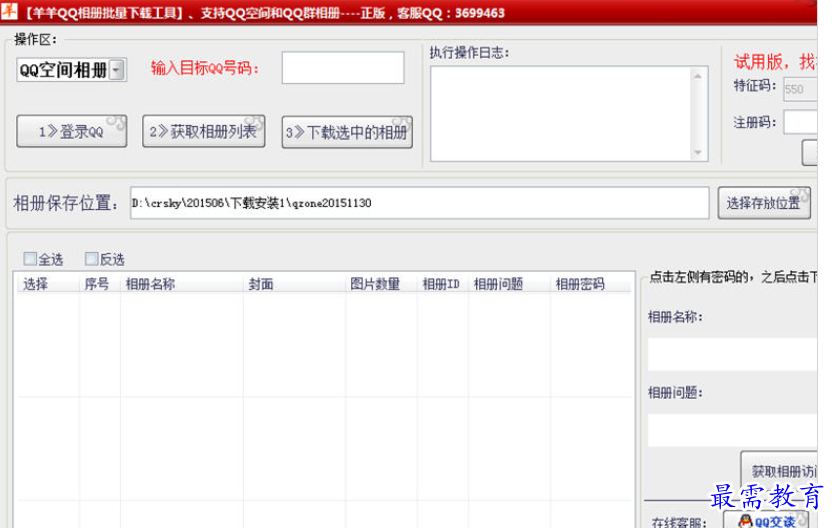Image resolution: width=832 pixels, height=528 pixels.
Task: Check the 全选 checkbox
Action: (30, 259)
